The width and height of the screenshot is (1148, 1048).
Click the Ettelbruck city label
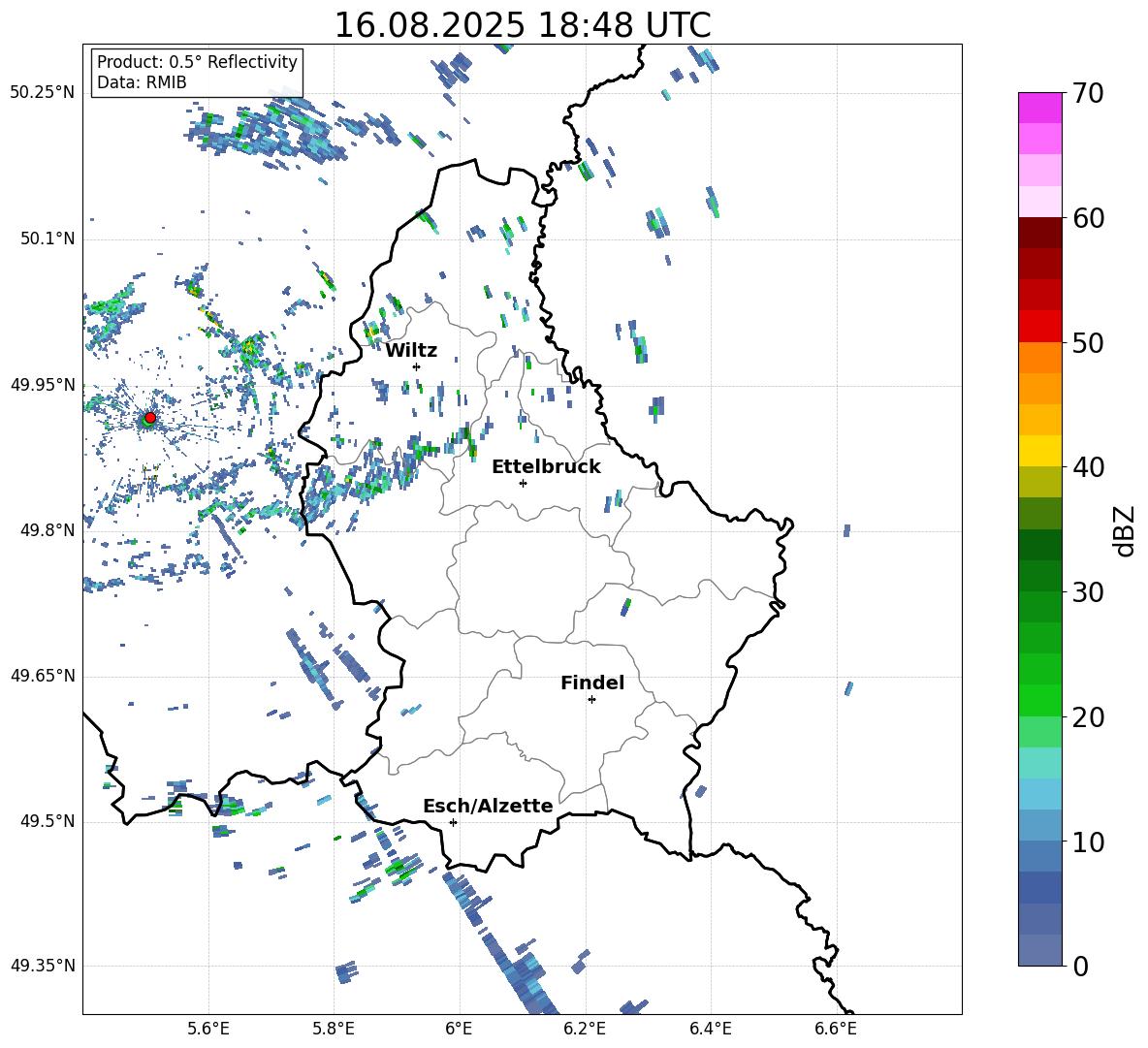[546, 467]
